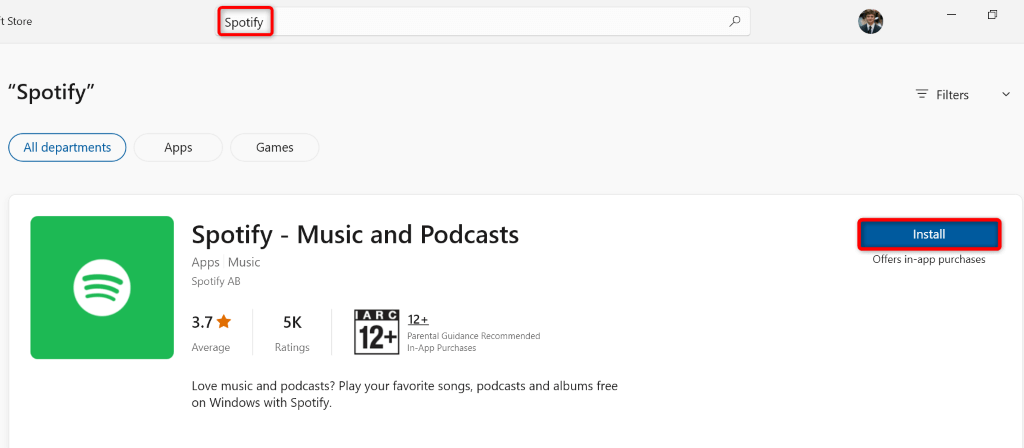Open the Spotify AB publisher name
This screenshot has height=448, width=1024.
[x=215, y=282]
